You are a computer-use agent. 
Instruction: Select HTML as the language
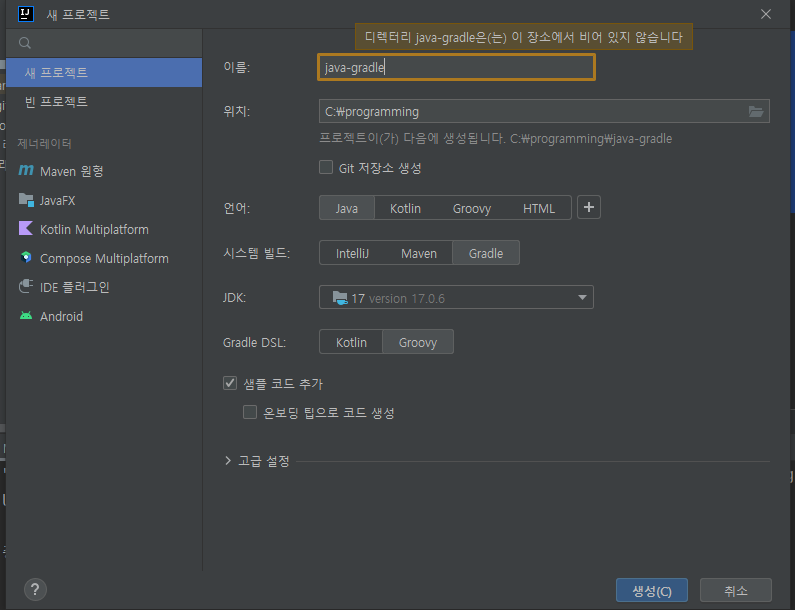click(x=539, y=208)
